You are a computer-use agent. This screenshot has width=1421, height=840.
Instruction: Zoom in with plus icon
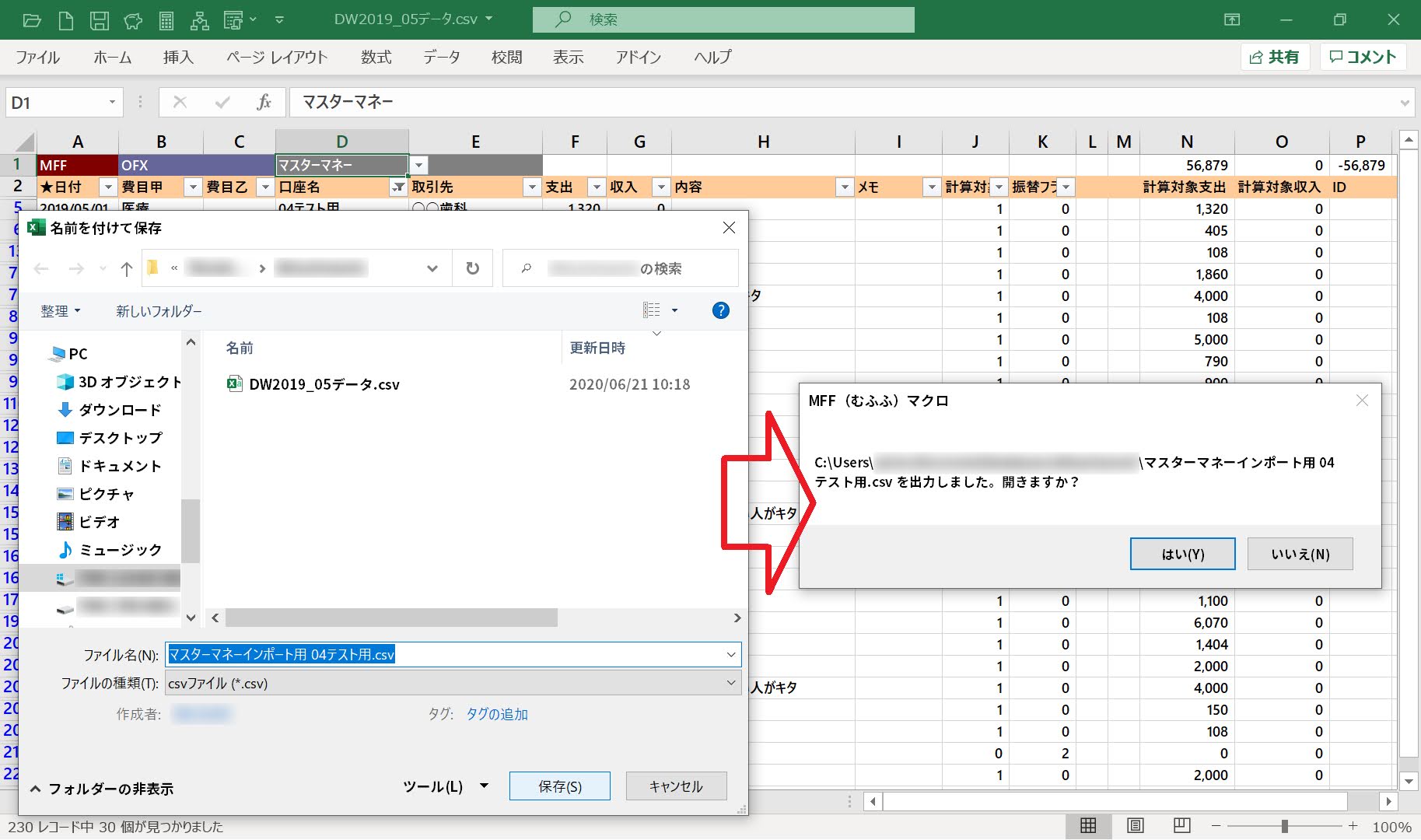1353,826
